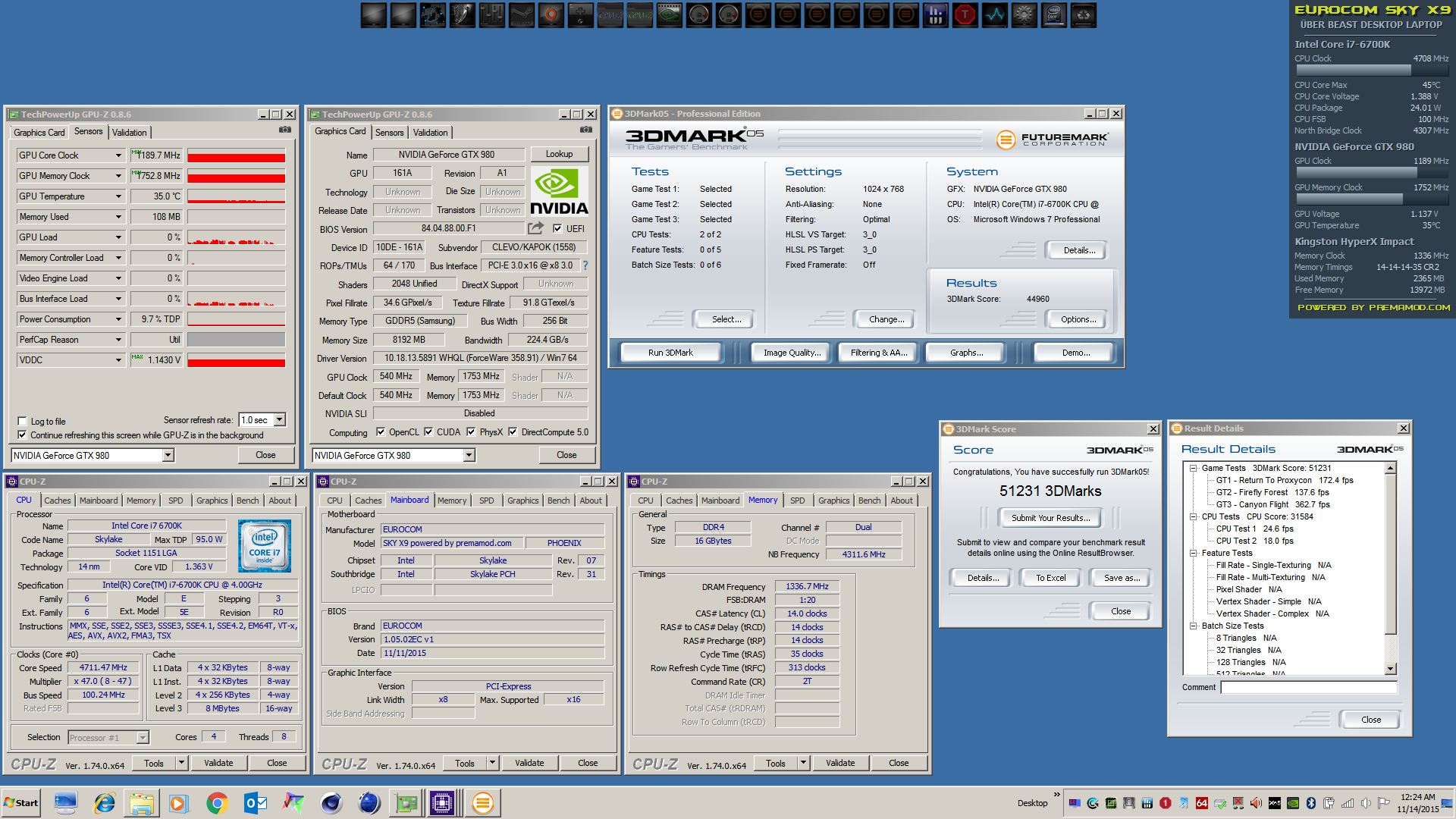Open Internet Explorer from the taskbar

coord(104,802)
